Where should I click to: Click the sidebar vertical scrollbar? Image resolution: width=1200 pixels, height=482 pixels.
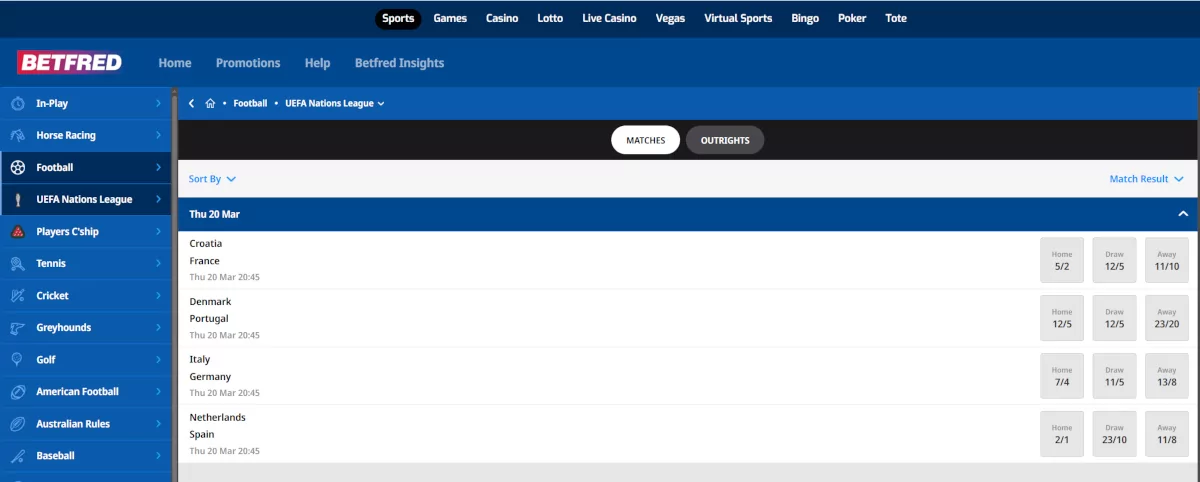pyautogui.click(x=175, y=285)
